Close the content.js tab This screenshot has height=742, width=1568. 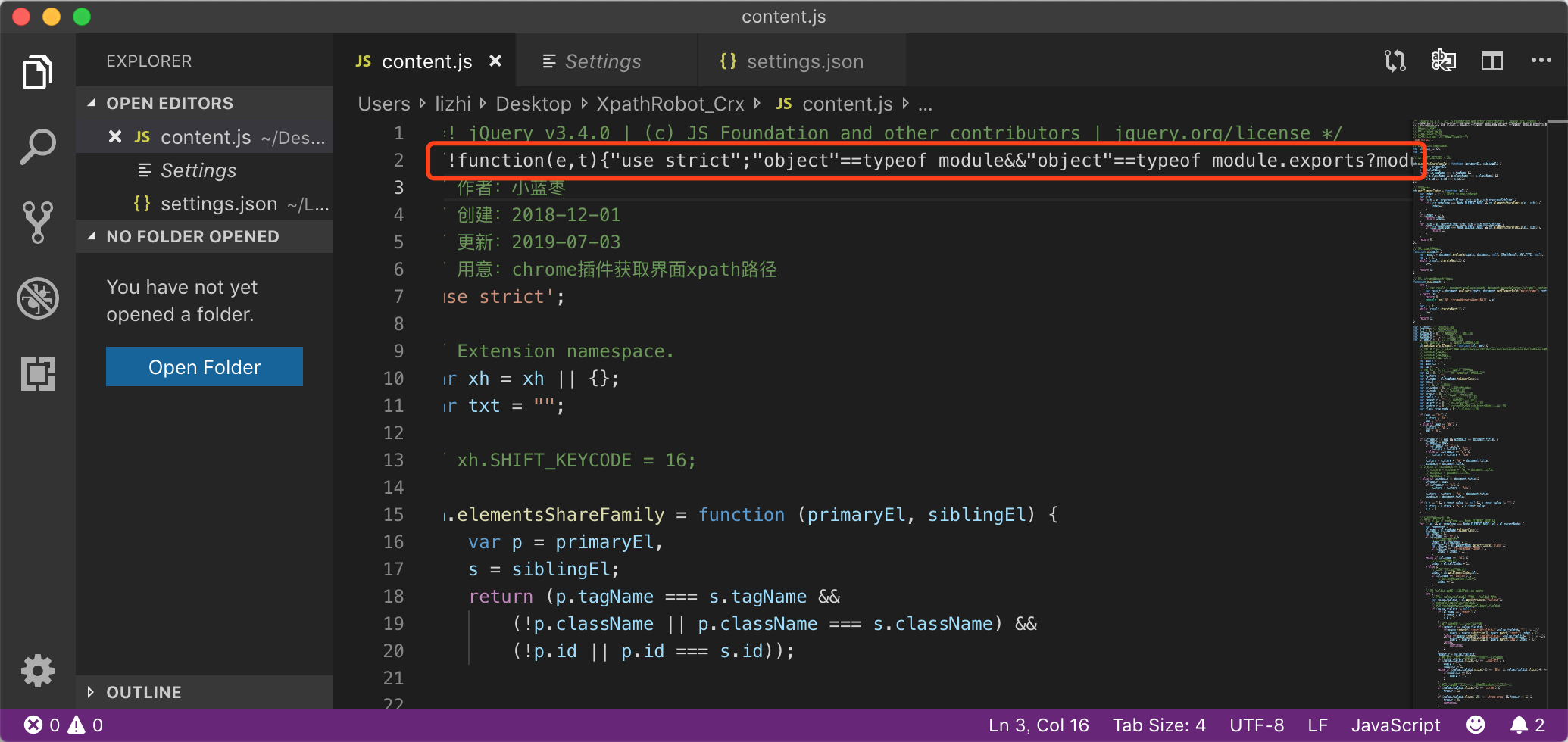pos(495,61)
